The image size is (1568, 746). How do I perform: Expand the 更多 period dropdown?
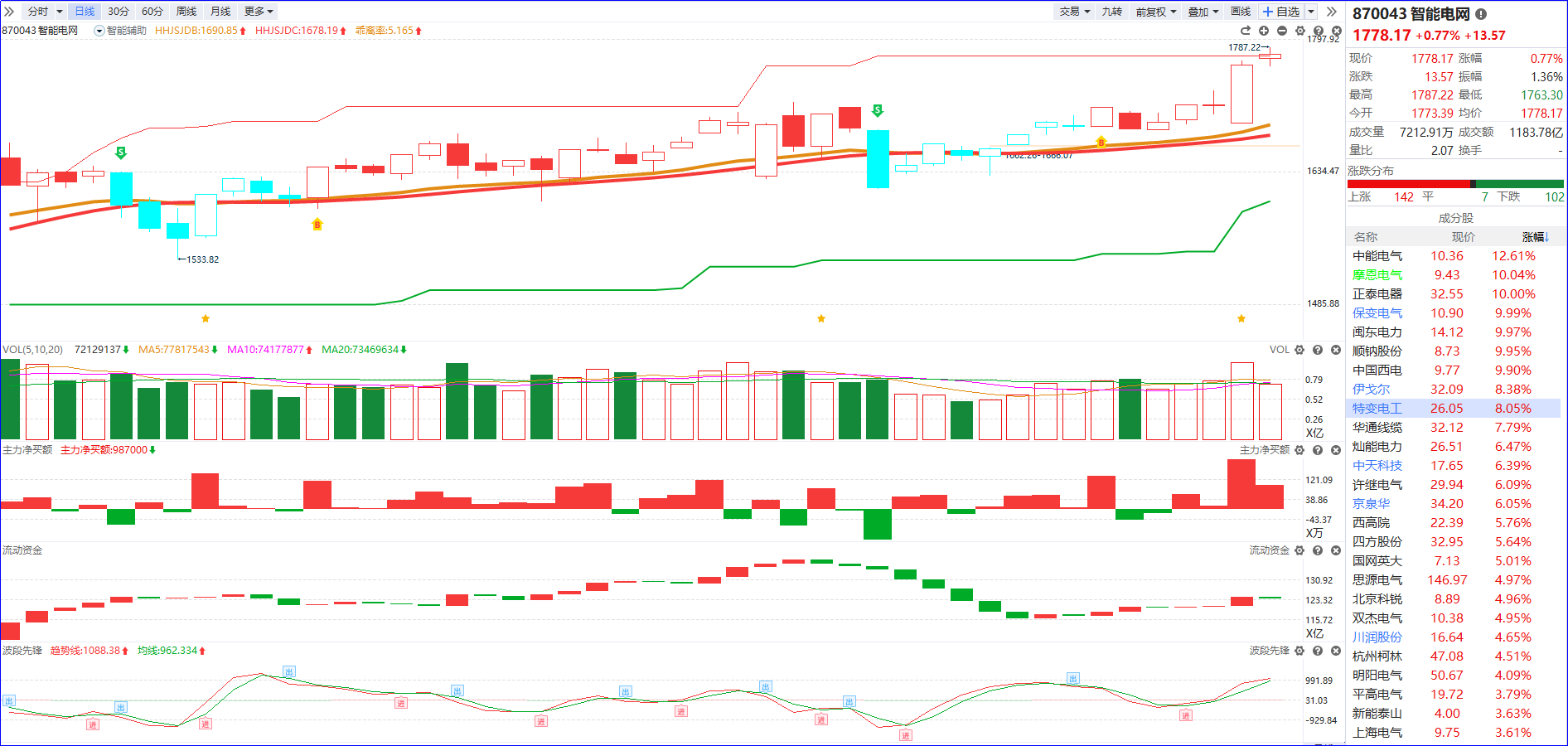tap(258, 12)
